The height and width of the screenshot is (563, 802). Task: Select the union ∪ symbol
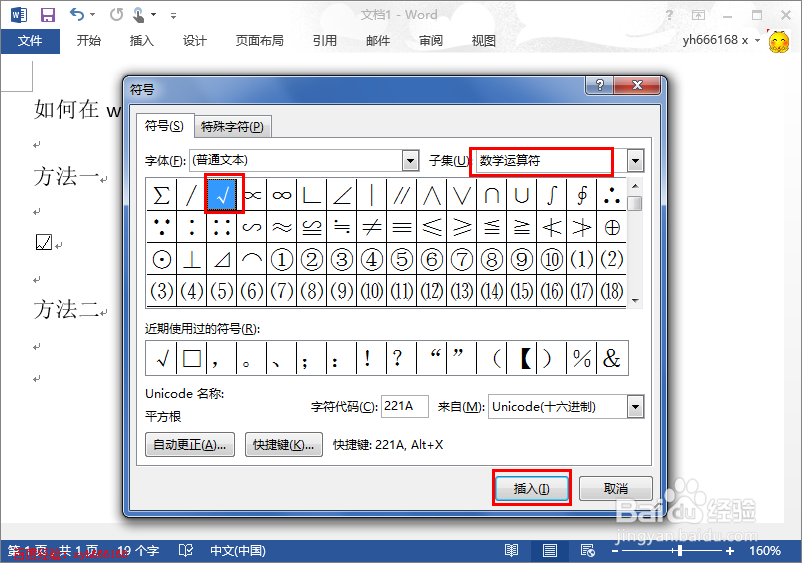(522, 195)
